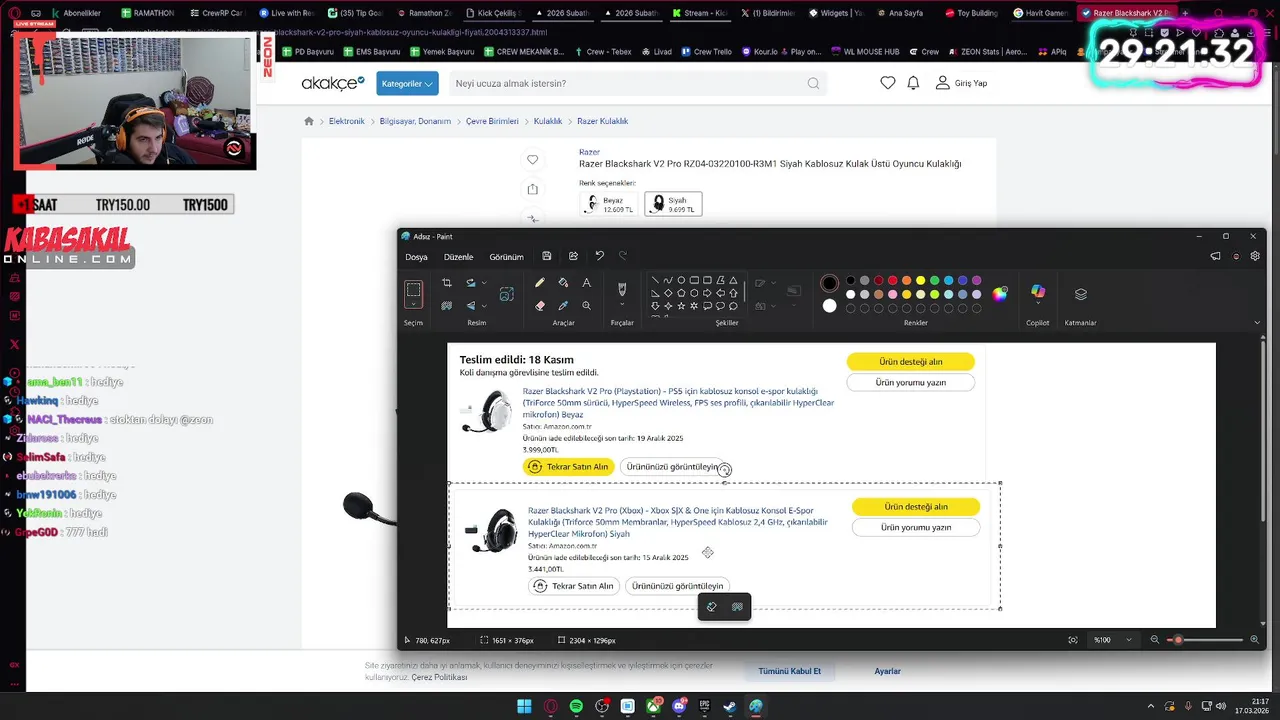
Task: Switch to the RAMATHON browser tab
Action: [x=146, y=13]
